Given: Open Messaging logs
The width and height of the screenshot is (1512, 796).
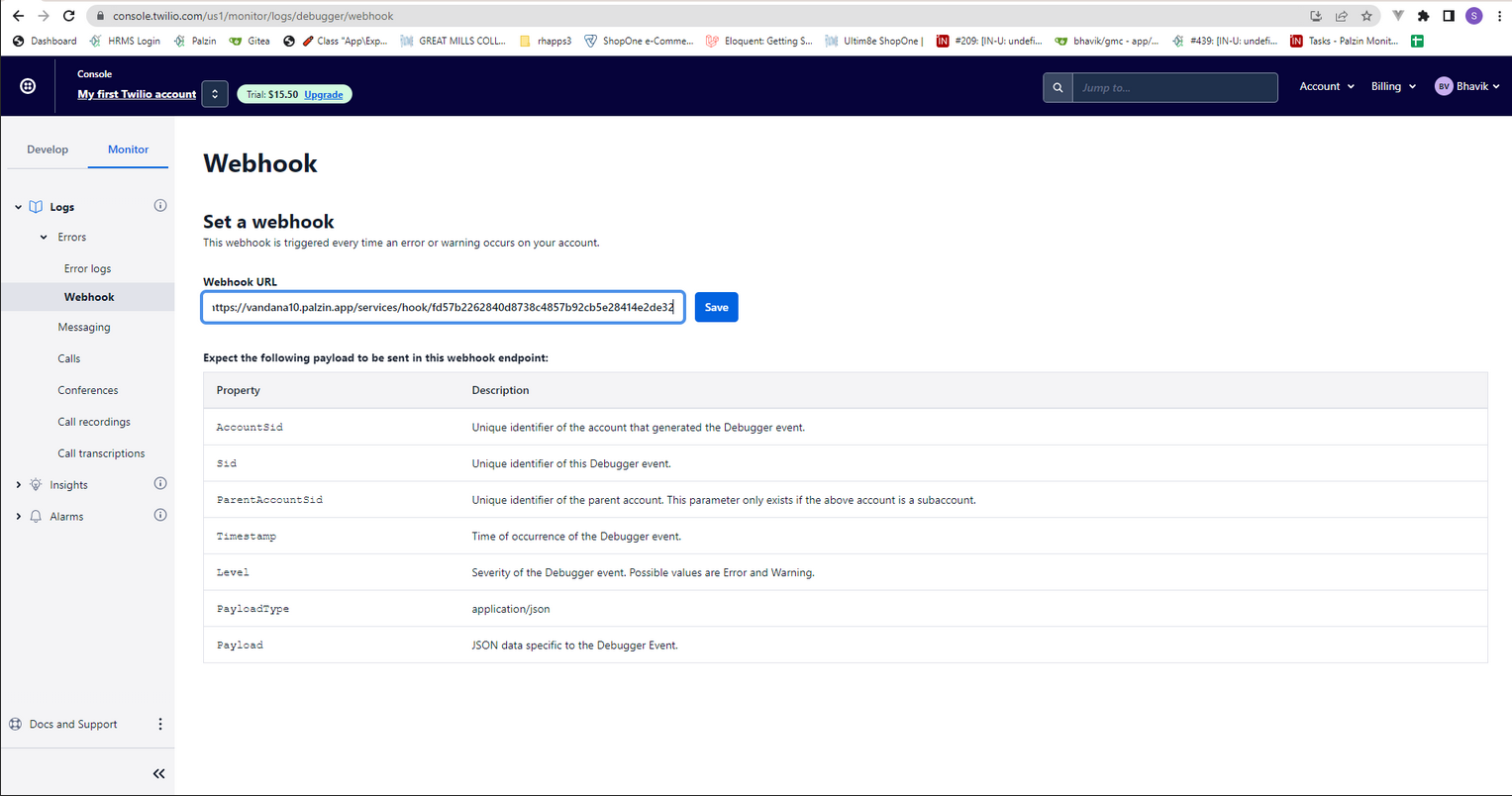Looking at the screenshot, I should coord(84,327).
